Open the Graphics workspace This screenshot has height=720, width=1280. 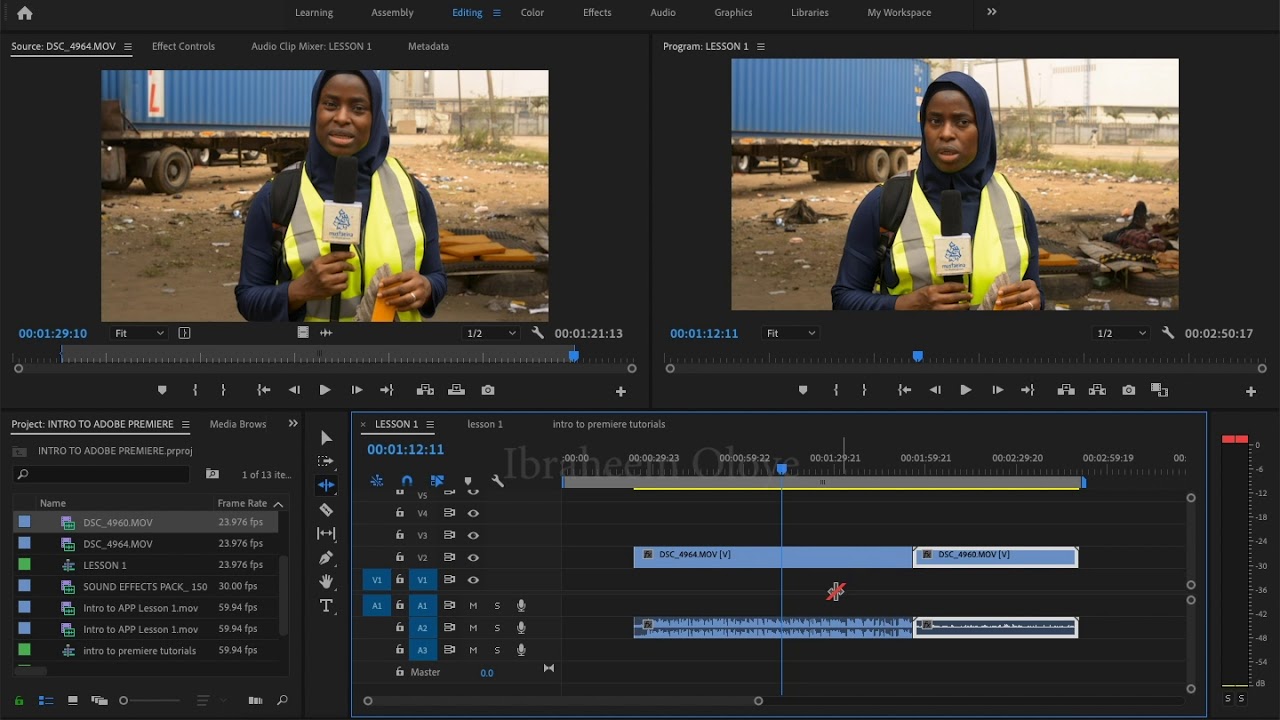click(x=733, y=13)
